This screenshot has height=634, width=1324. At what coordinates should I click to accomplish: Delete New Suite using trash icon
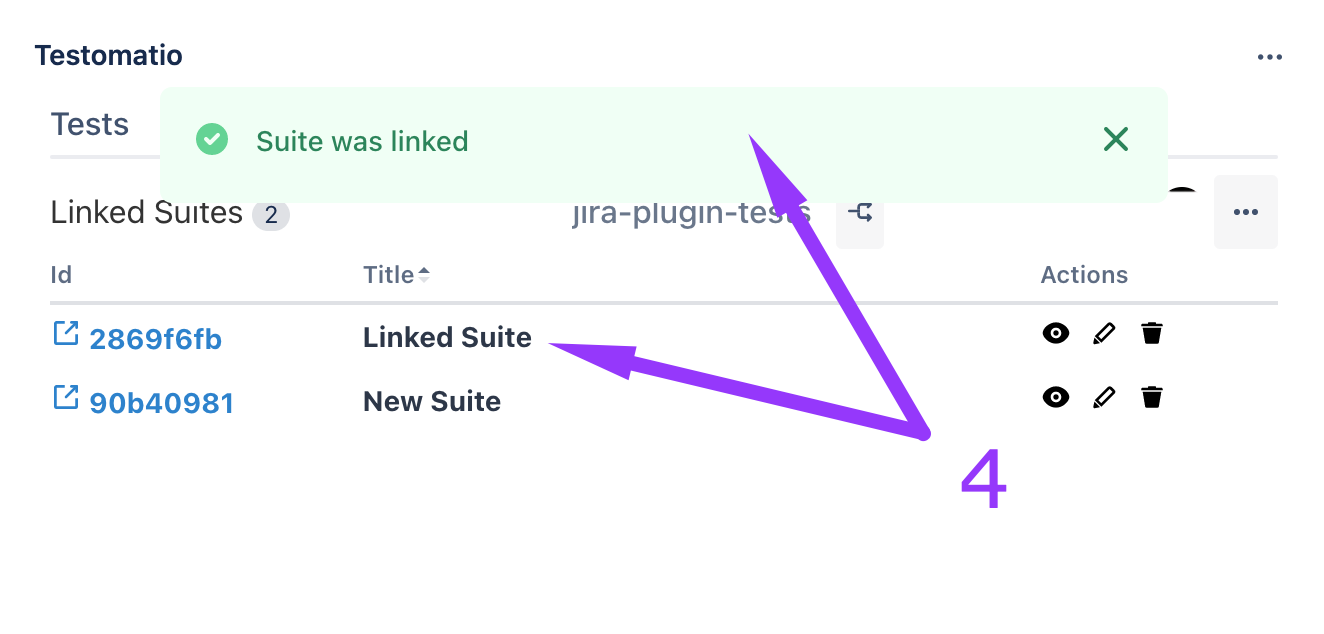pos(1152,398)
